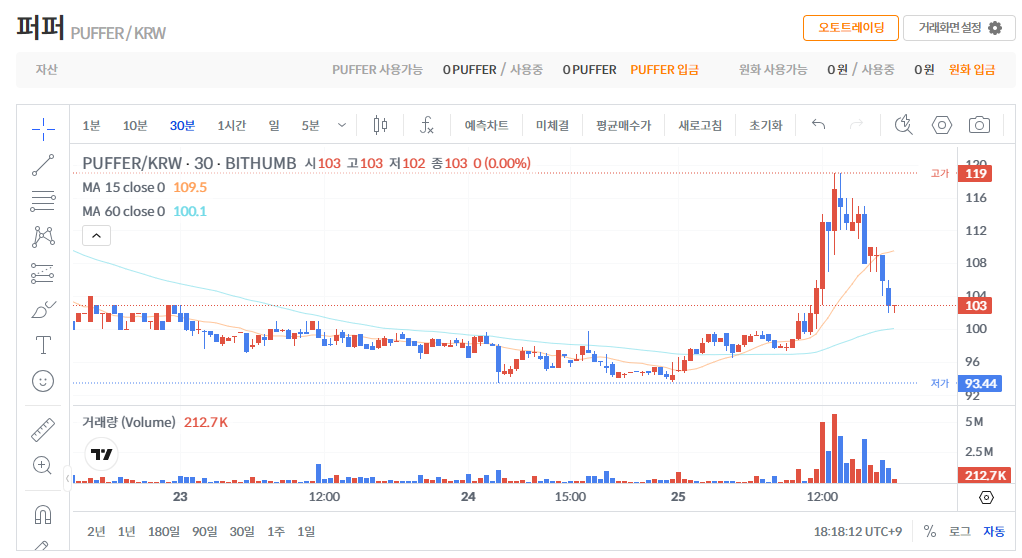Collapse the indicator legend chevron
Image resolution: width=1022 pixels, height=558 pixels.
click(96, 235)
